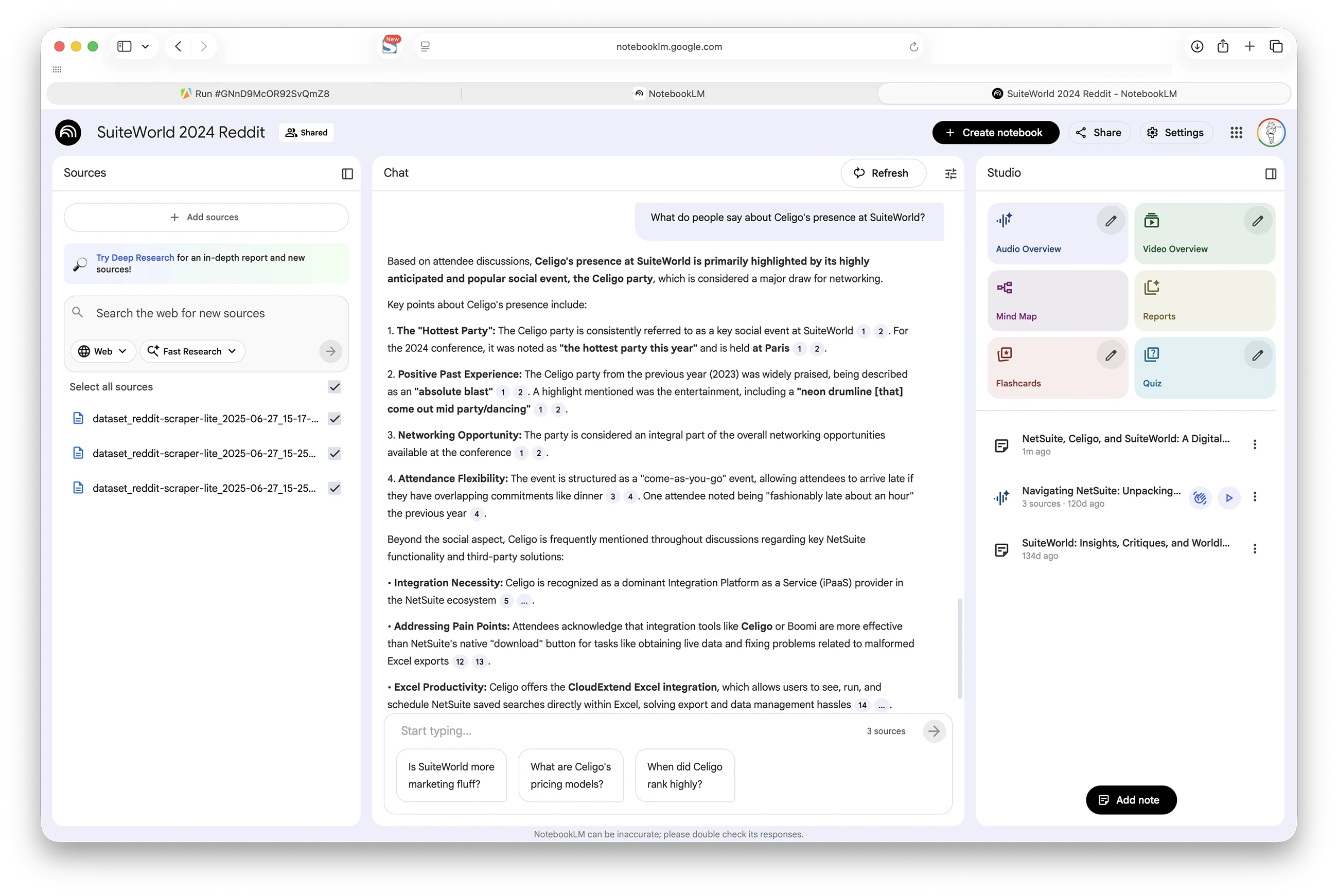Open the Fast Research mode dropdown
1338x896 pixels.
tap(192, 351)
